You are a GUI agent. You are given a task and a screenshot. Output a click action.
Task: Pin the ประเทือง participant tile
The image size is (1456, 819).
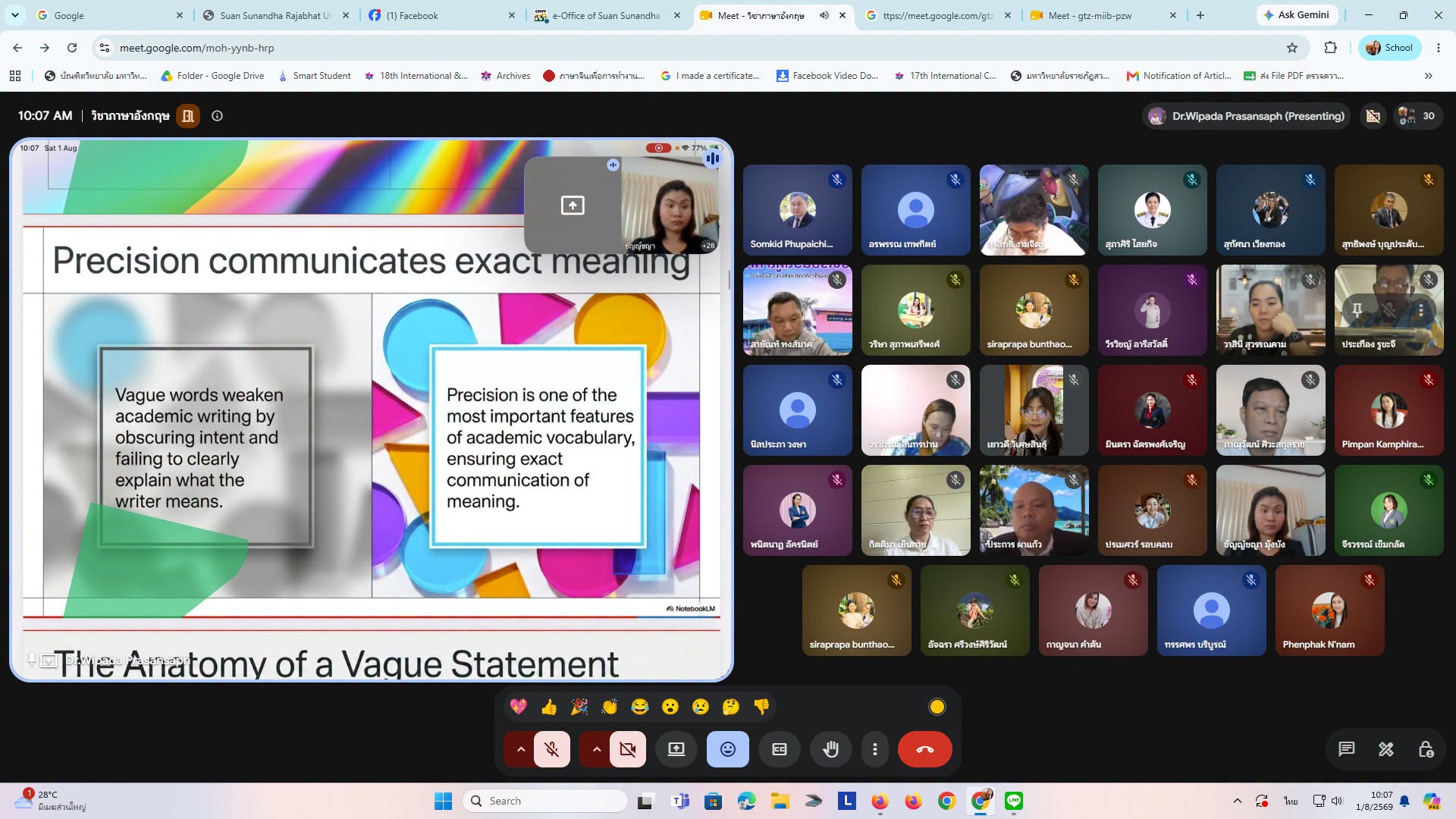pyautogui.click(x=1357, y=310)
